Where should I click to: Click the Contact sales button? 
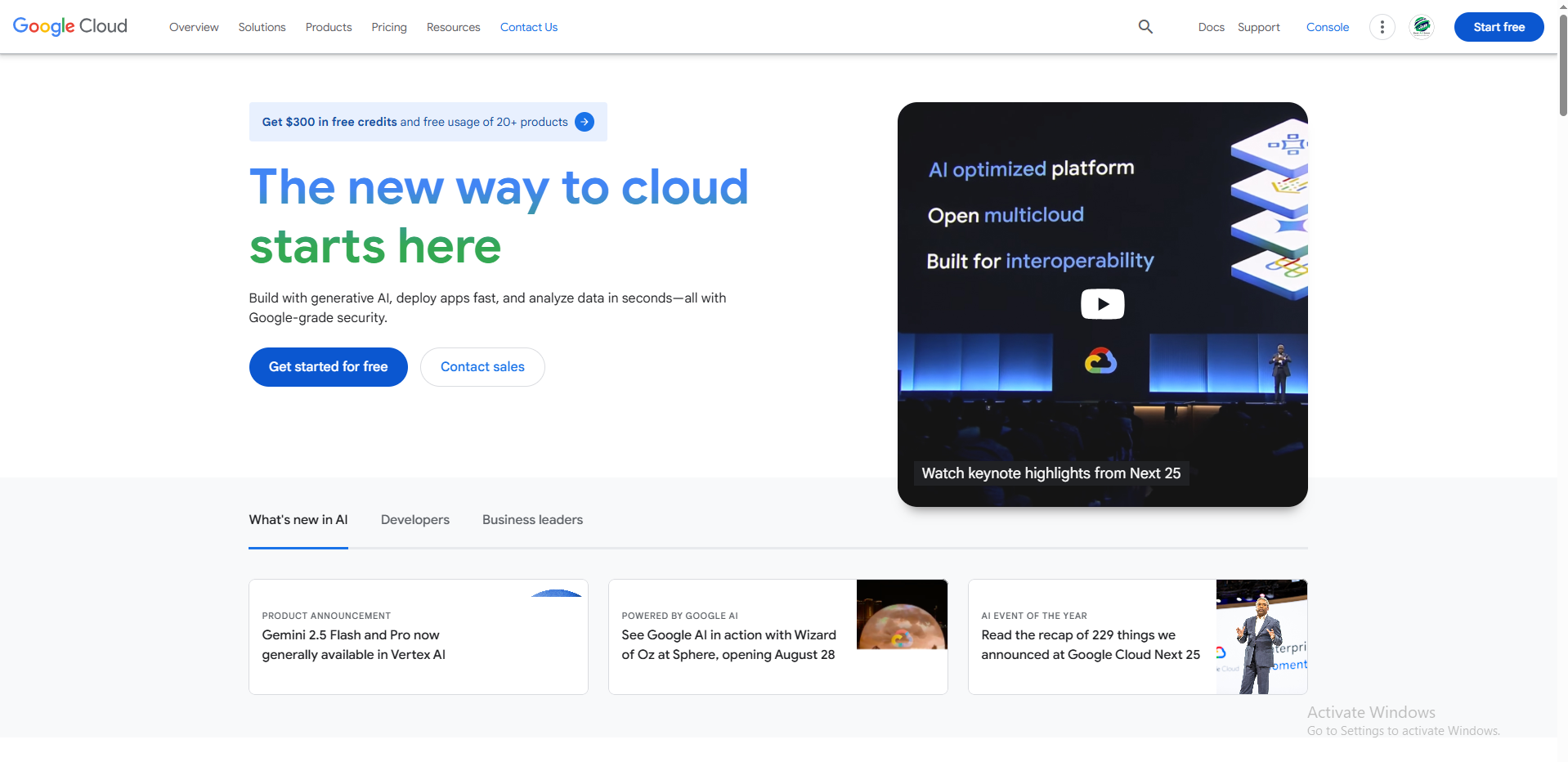click(x=482, y=367)
